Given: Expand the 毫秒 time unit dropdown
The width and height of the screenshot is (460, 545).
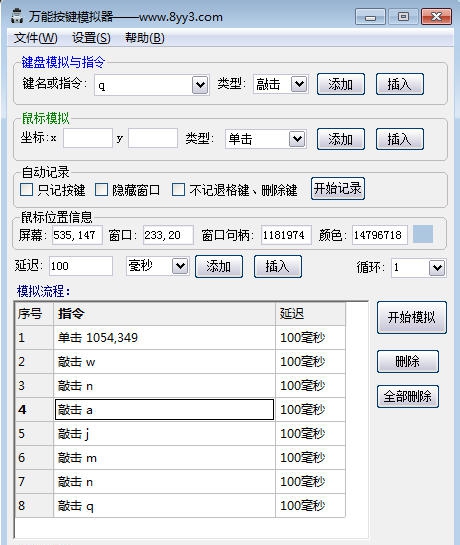Looking at the screenshot, I should click(x=180, y=266).
